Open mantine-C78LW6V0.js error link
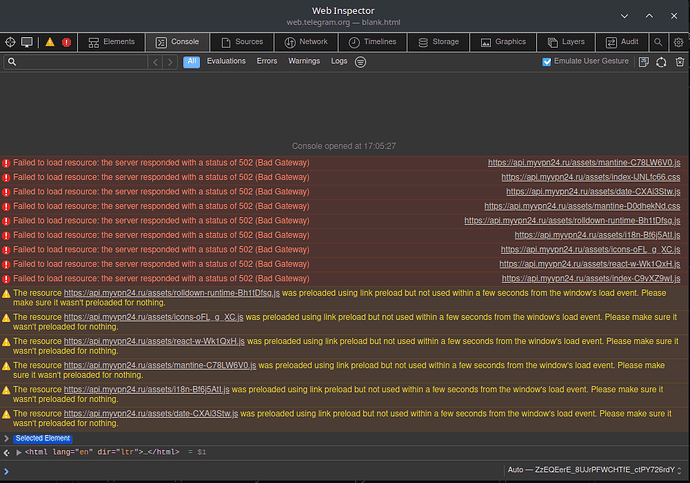Screen dimensions: 690x483 pos(584,163)
